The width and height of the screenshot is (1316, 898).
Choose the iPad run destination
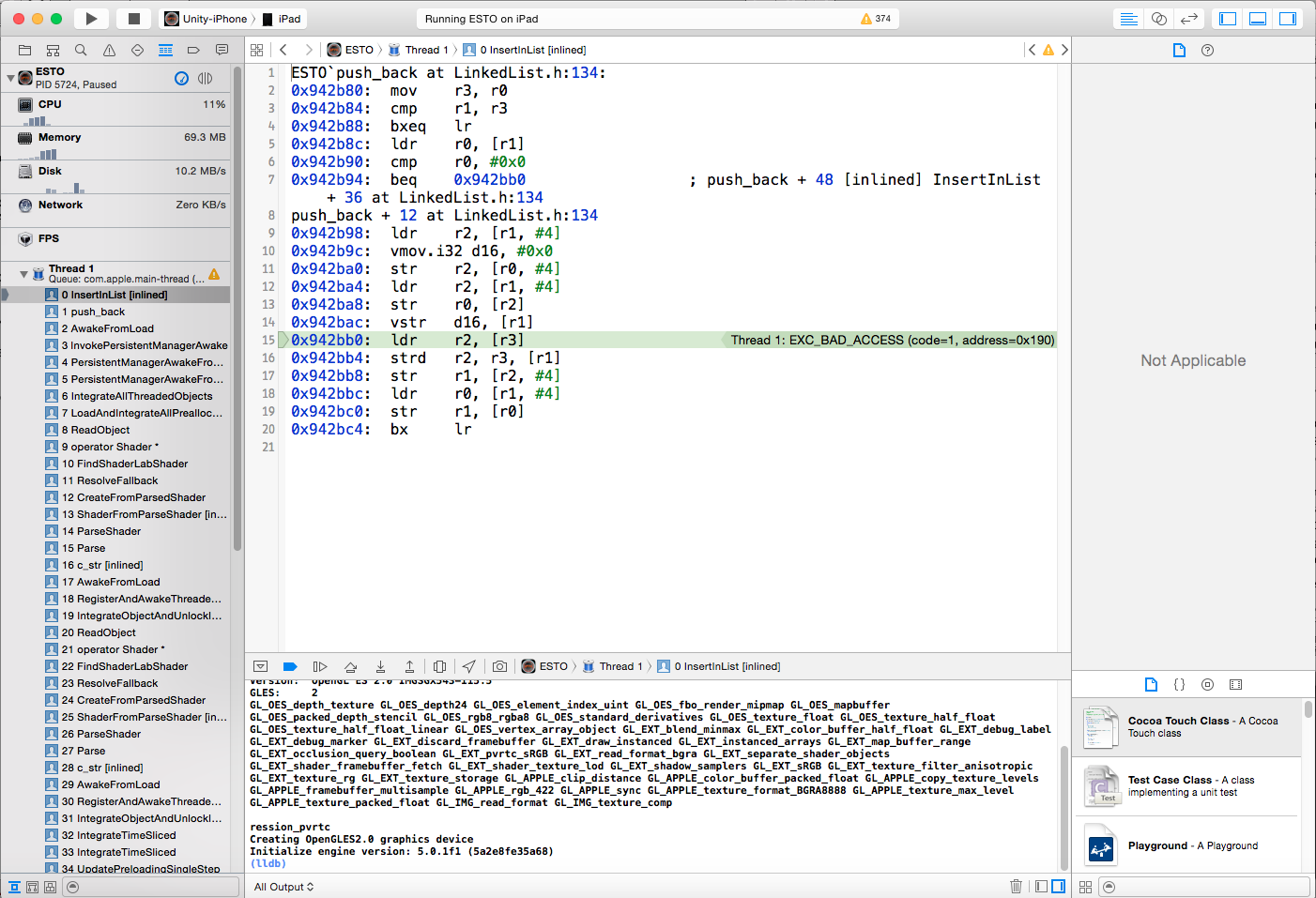coord(283,19)
